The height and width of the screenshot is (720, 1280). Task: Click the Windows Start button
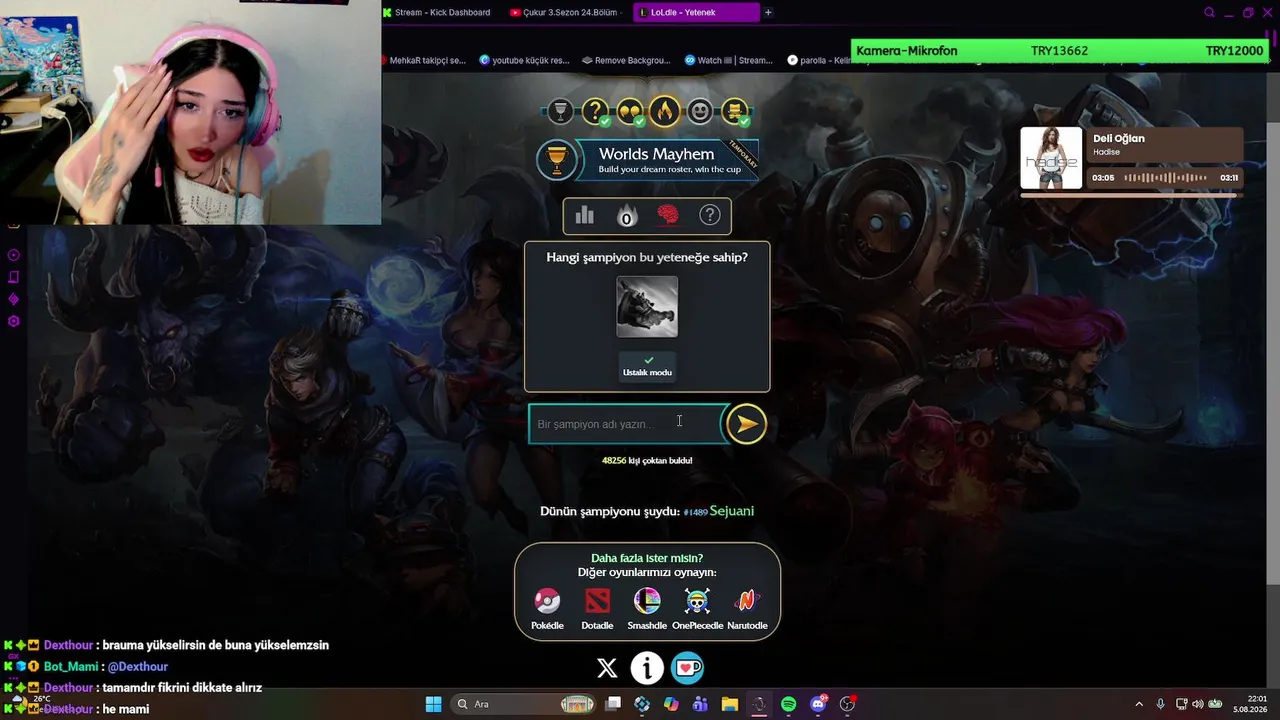click(x=433, y=704)
